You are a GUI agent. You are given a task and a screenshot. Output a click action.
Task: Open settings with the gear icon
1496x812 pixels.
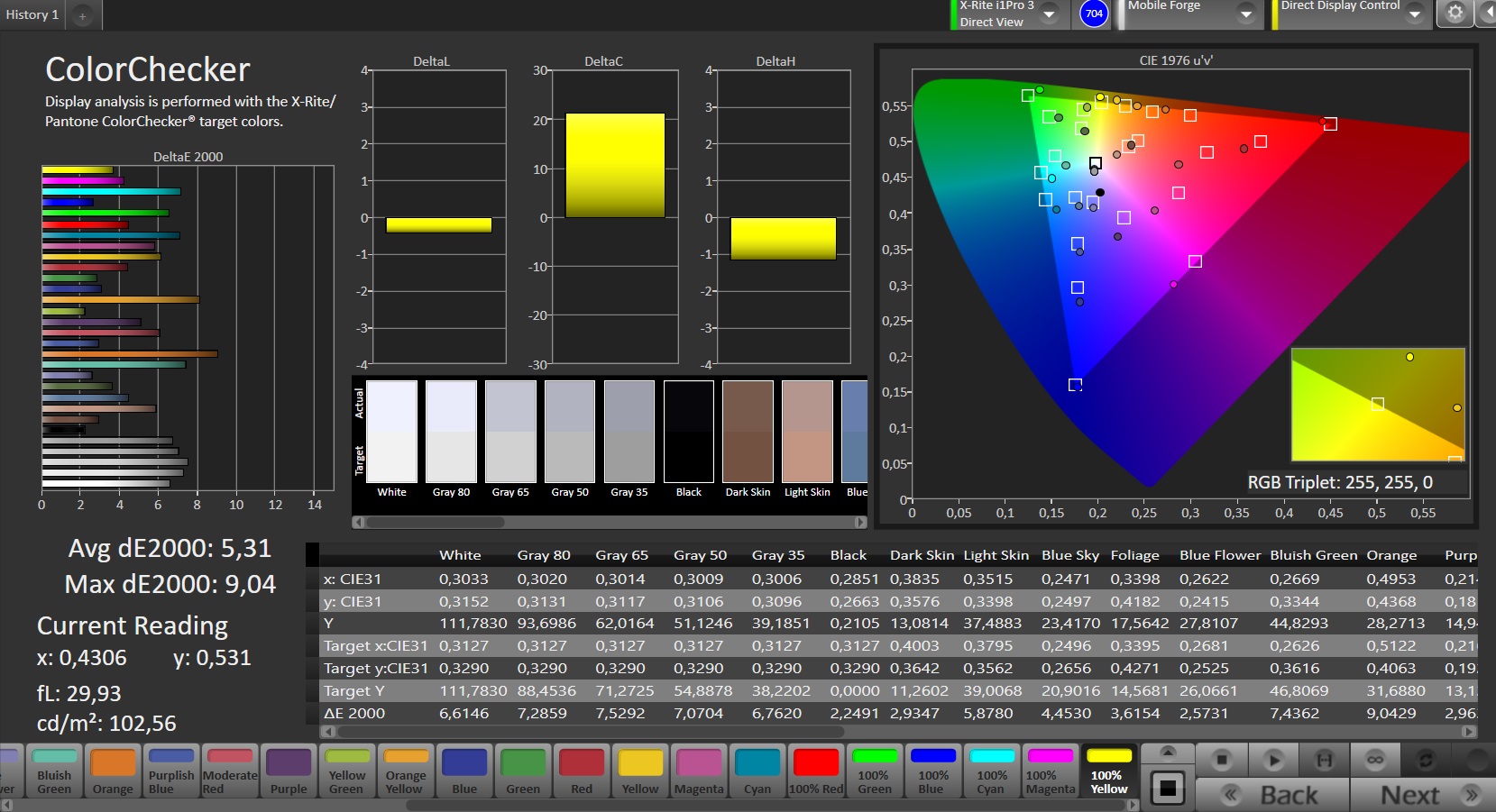pyautogui.click(x=1455, y=14)
